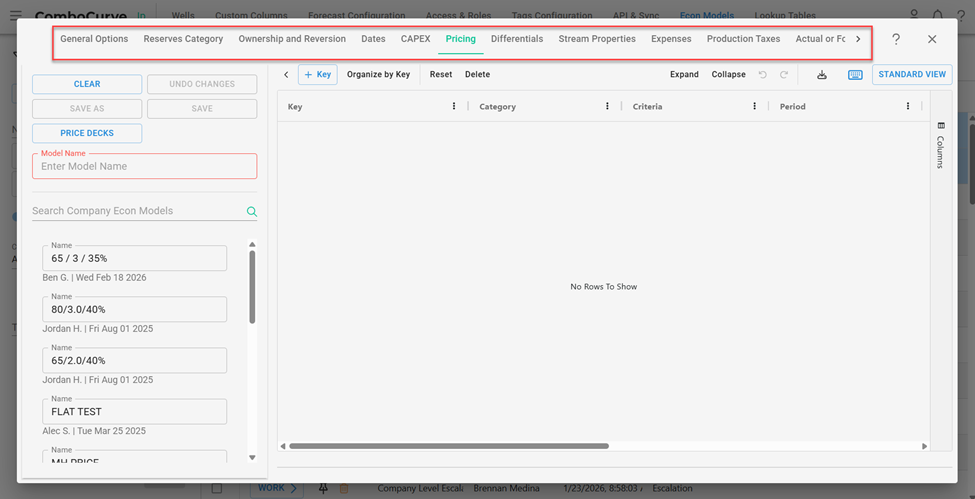Open keyboard shortcuts icon
The image size is (975, 499).
click(855, 75)
